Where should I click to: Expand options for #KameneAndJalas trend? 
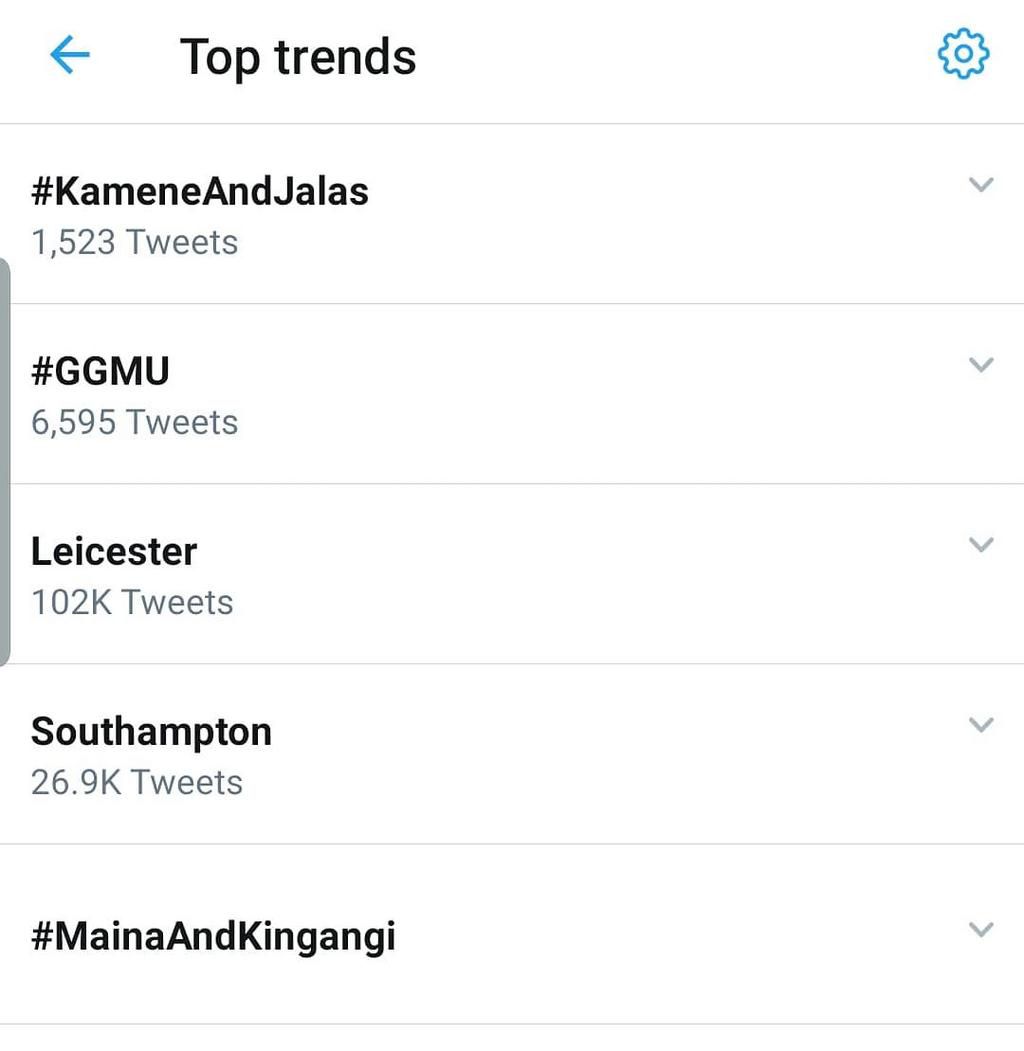[x=981, y=185]
